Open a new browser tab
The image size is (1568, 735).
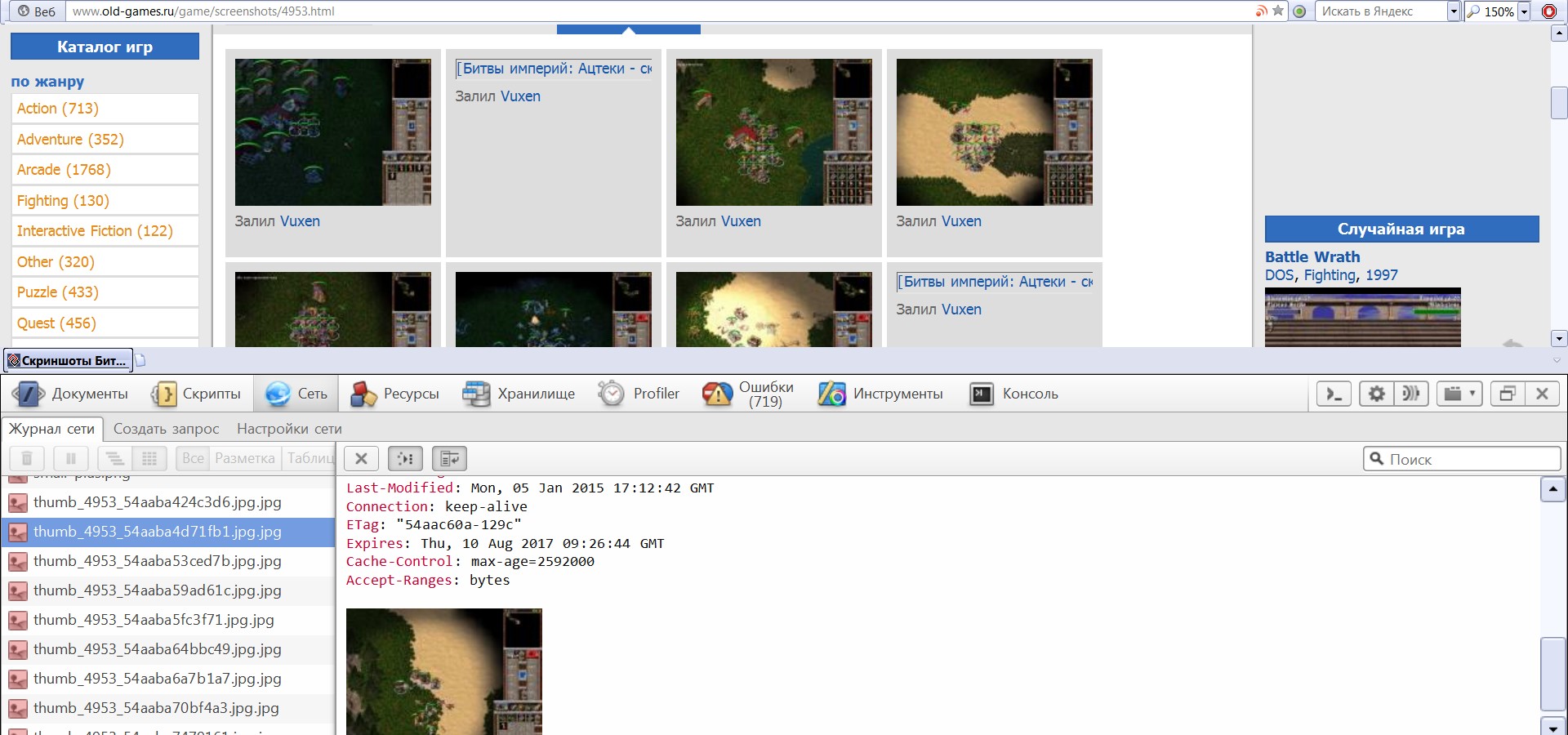(x=140, y=360)
